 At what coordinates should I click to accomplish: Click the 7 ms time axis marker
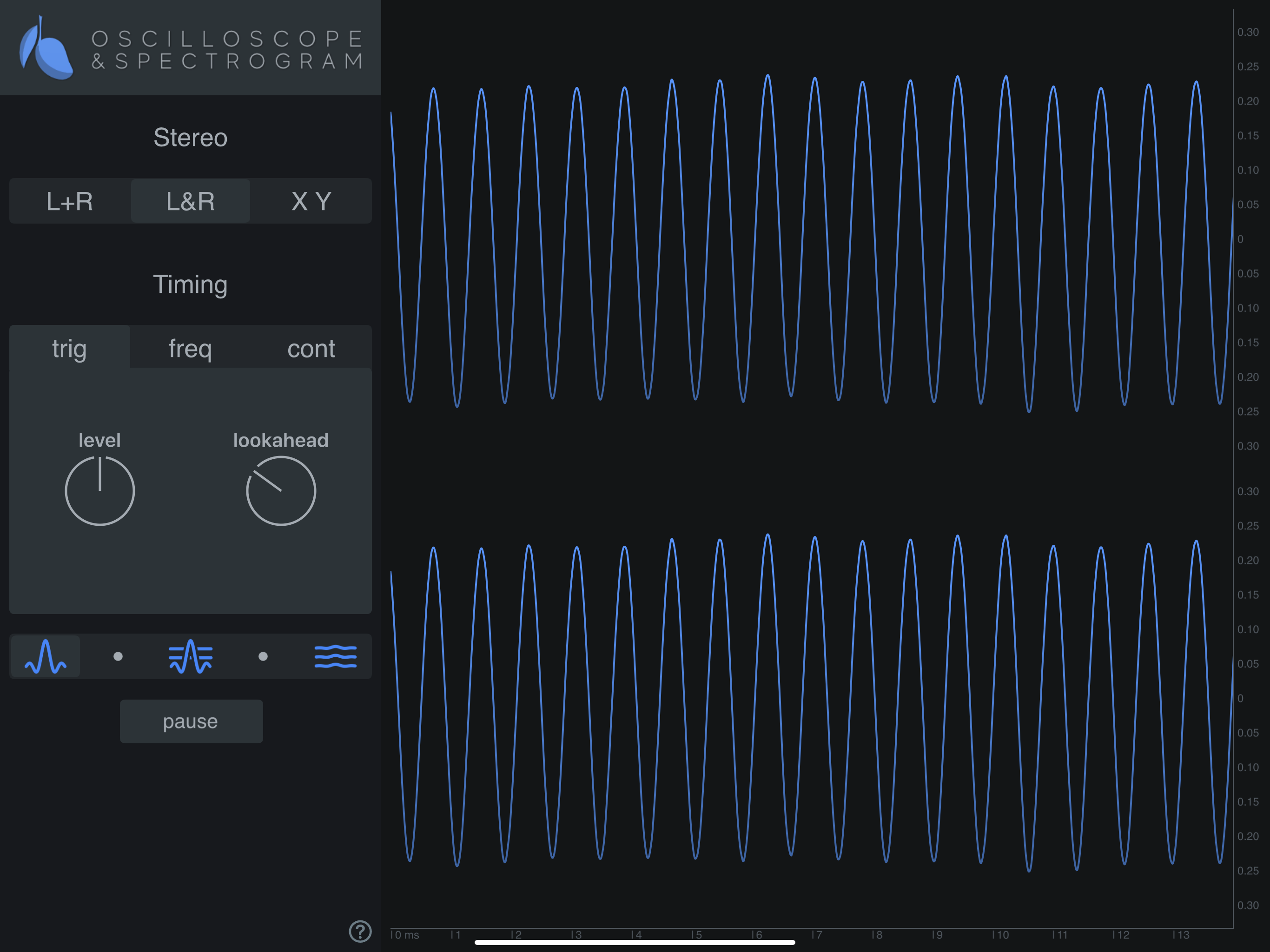point(816,935)
